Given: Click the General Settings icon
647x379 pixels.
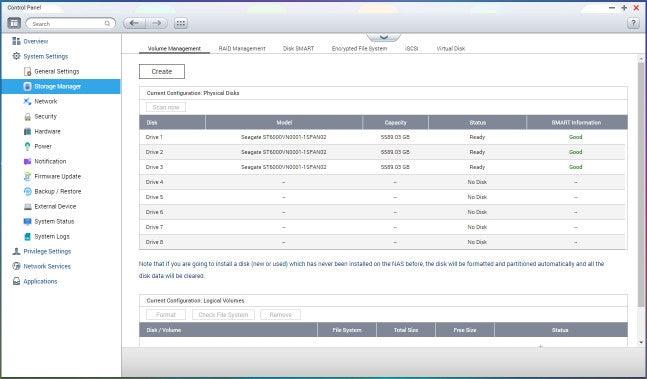Looking at the screenshot, I should [28, 71].
